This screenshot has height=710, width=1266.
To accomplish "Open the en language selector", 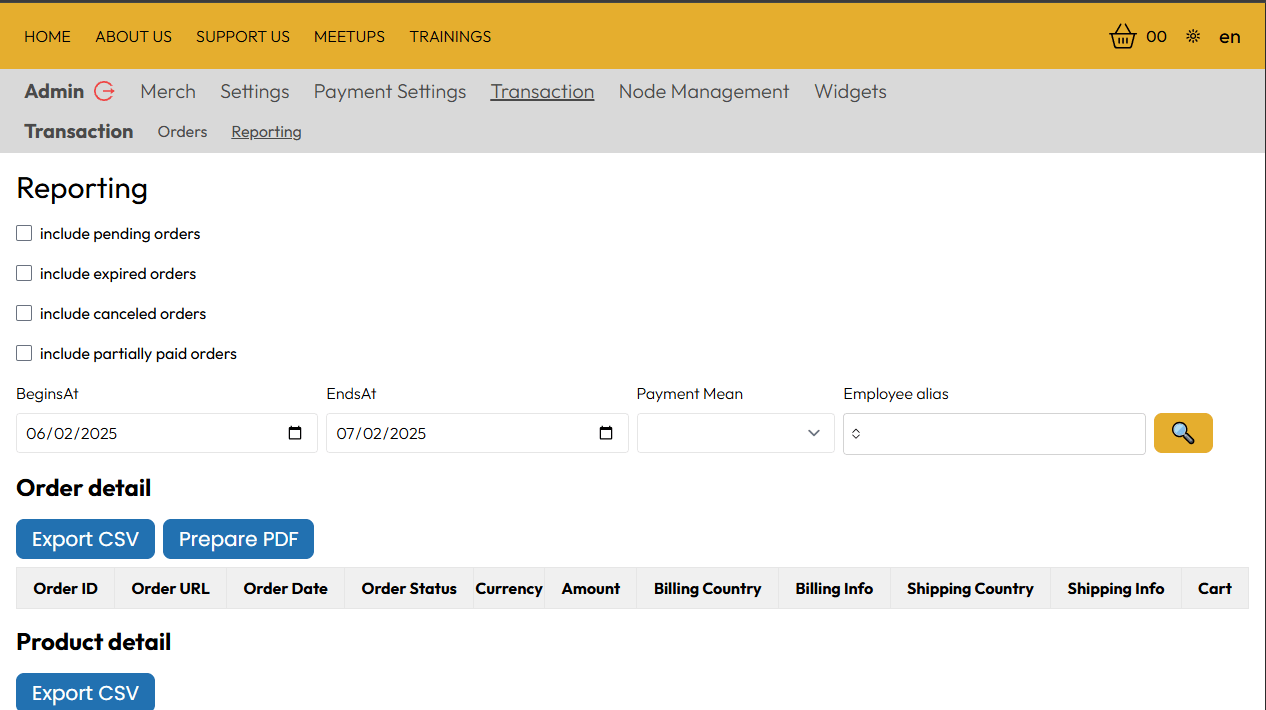I will click(1229, 37).
